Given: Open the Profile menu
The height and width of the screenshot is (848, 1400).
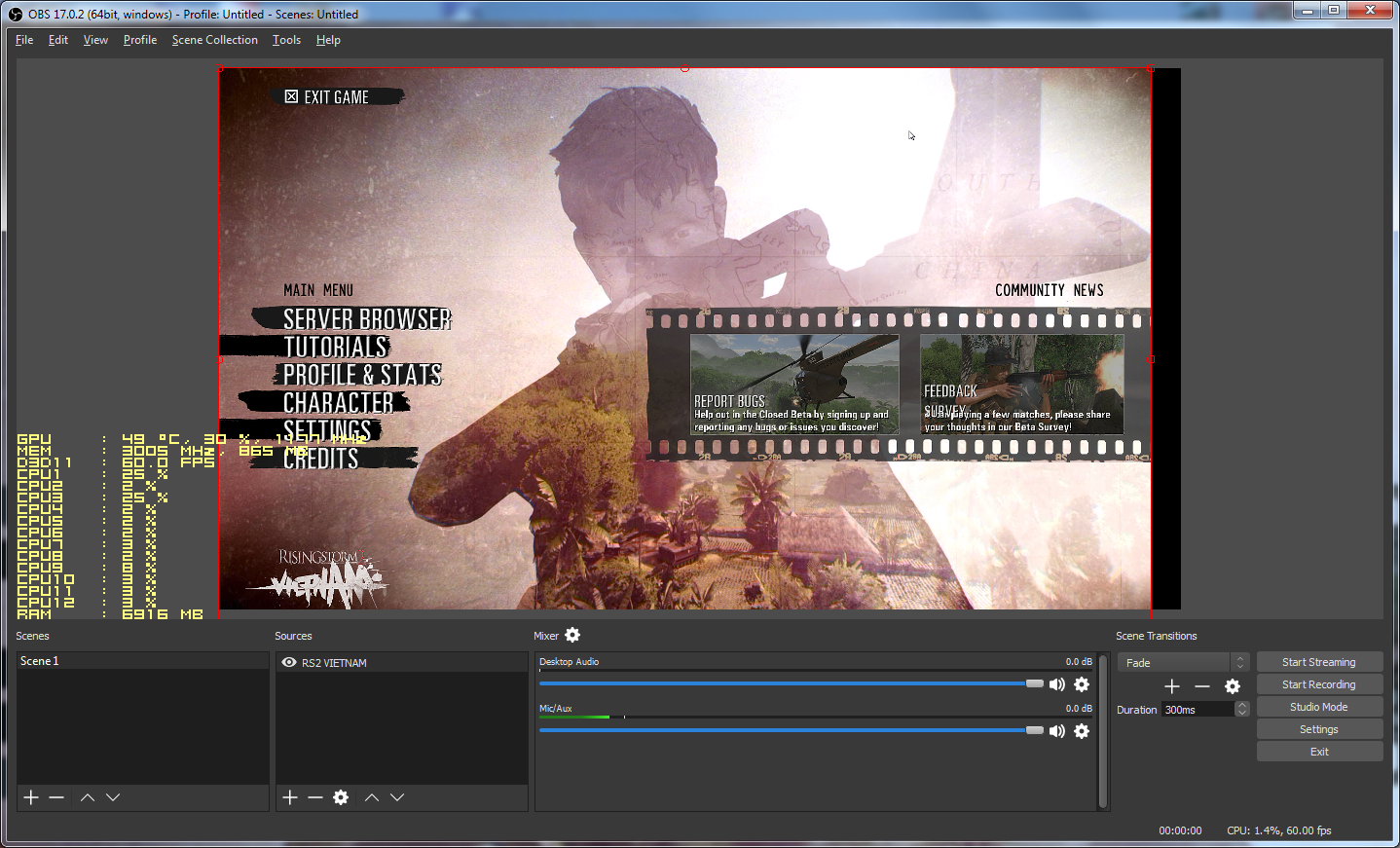Looking at the screenshot, I should (x=140, y=40).
